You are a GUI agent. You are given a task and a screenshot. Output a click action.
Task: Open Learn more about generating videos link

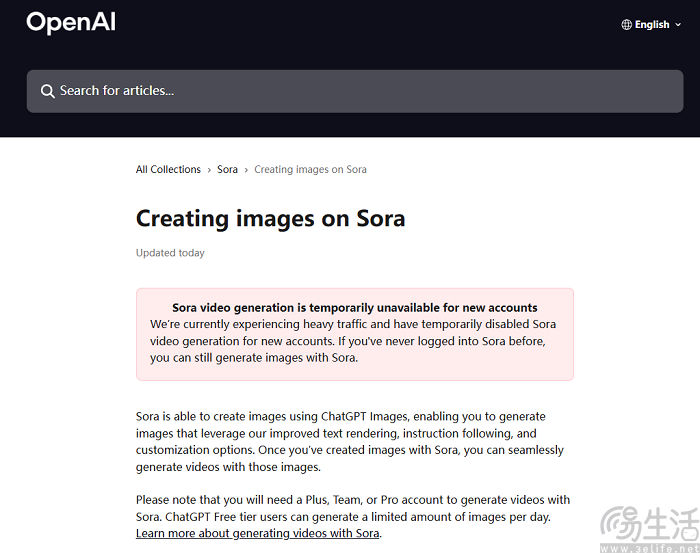(258, 533)
